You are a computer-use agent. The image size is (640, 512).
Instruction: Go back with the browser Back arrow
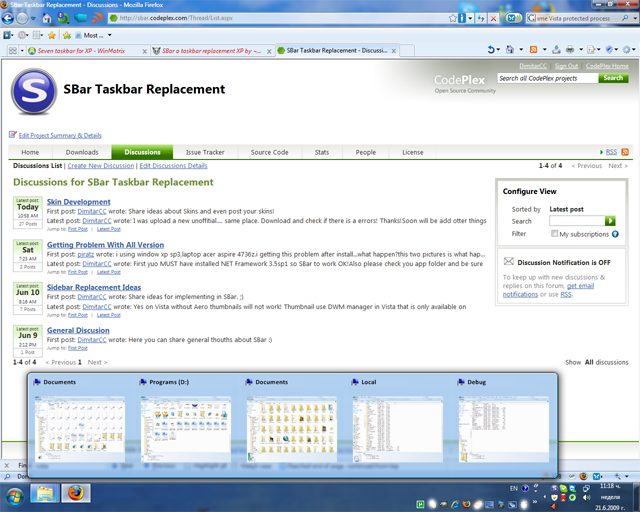pyautogui.click(x=8, y=18)
